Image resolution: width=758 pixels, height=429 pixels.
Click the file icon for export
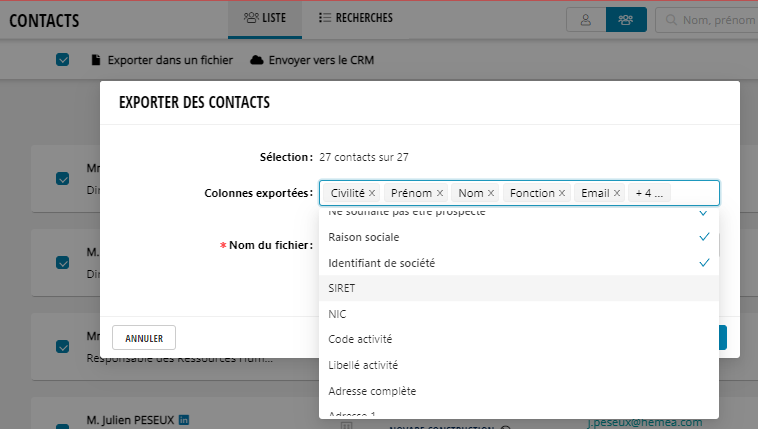coord(96,60)
